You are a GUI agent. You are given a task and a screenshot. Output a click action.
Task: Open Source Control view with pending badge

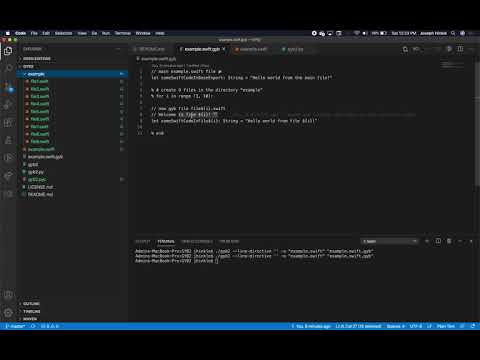pyautogui.click(x=8, y=87)
